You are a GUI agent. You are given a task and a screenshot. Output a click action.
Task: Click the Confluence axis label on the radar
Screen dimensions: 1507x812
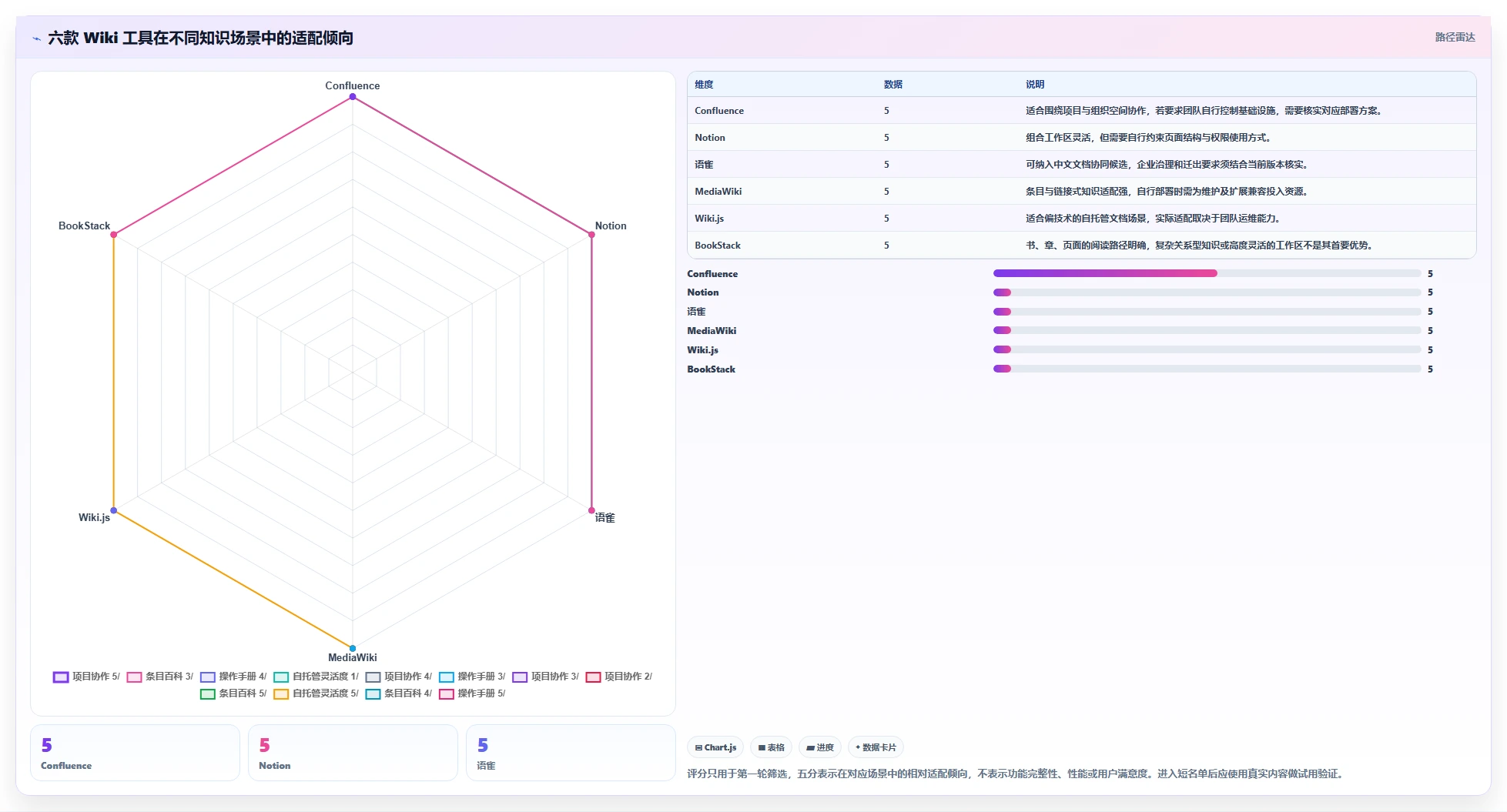pyautogui.click(x=353, y=85)
